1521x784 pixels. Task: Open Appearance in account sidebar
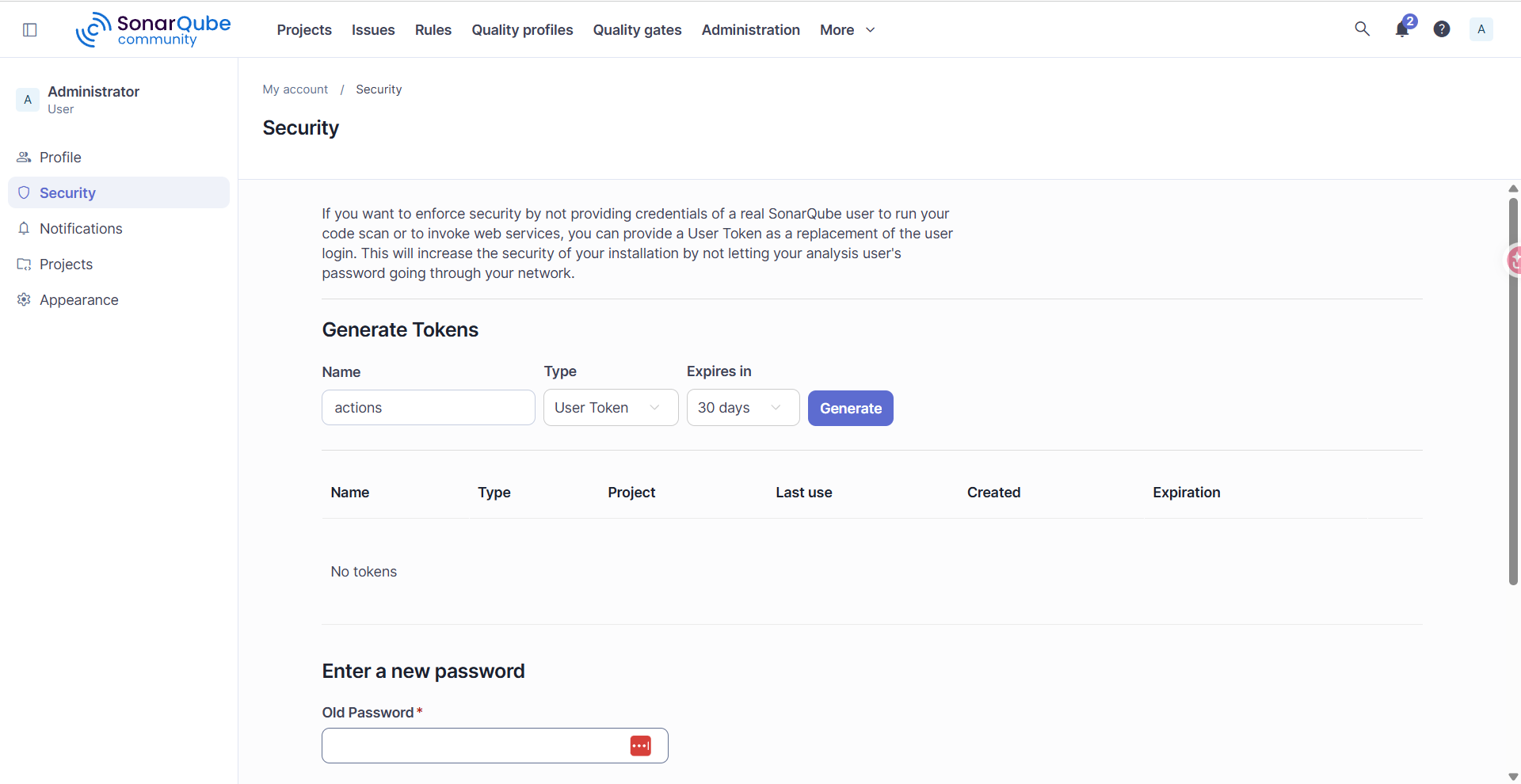click(x=119, y=299)
